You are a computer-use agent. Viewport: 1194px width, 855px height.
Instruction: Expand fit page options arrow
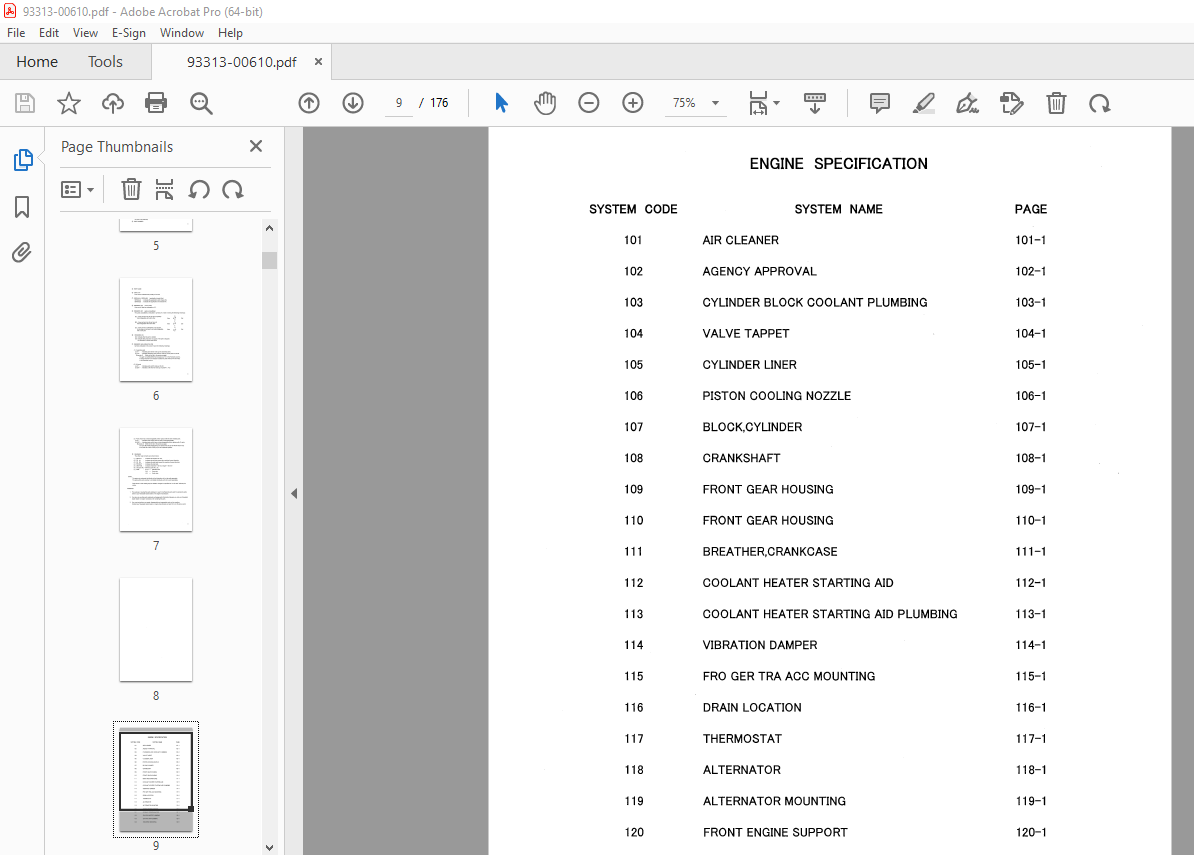[777, 103]
